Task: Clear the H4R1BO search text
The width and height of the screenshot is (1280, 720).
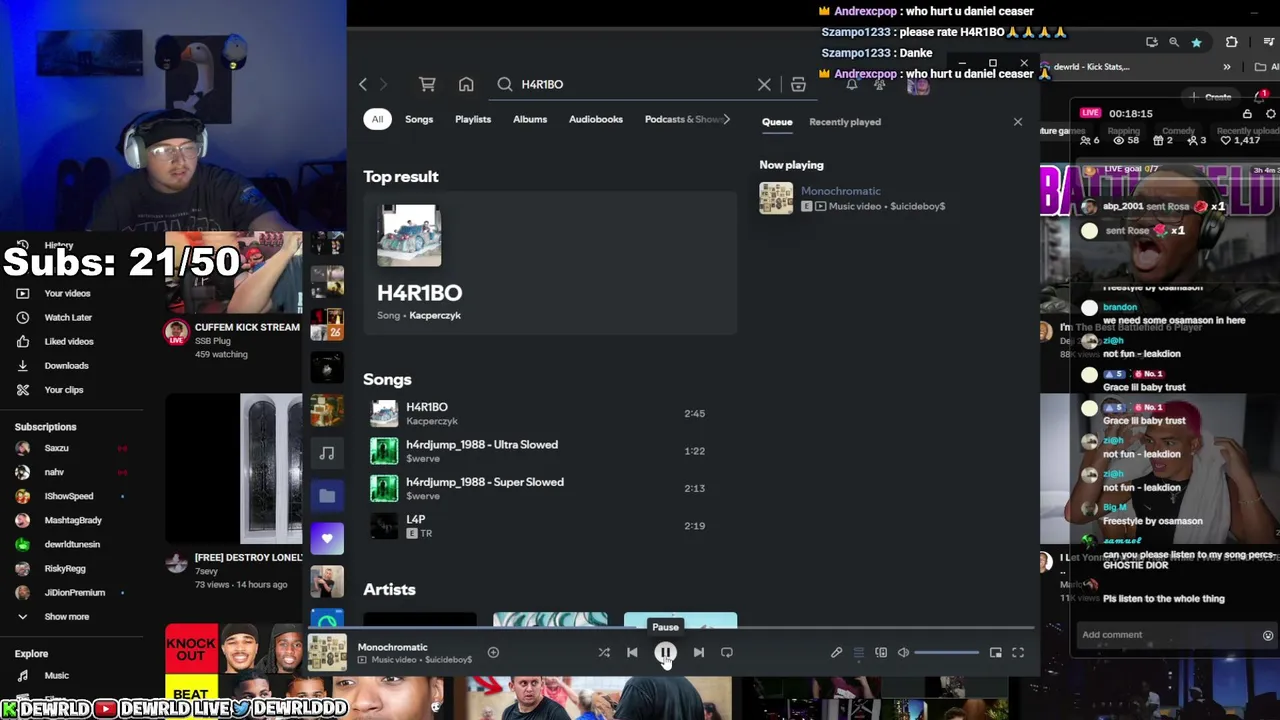Action: [x=764, y=85]
